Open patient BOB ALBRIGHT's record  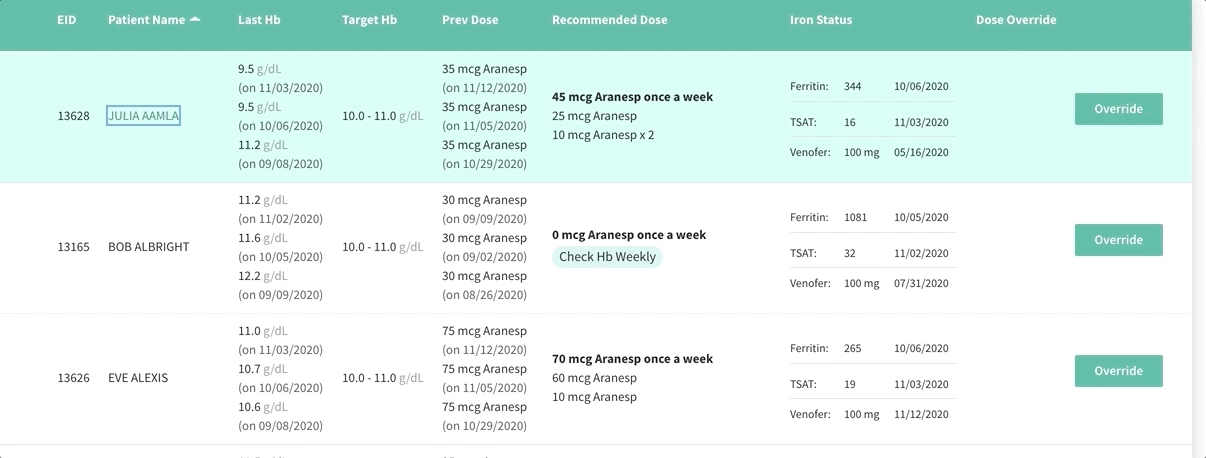click(148, 247)
